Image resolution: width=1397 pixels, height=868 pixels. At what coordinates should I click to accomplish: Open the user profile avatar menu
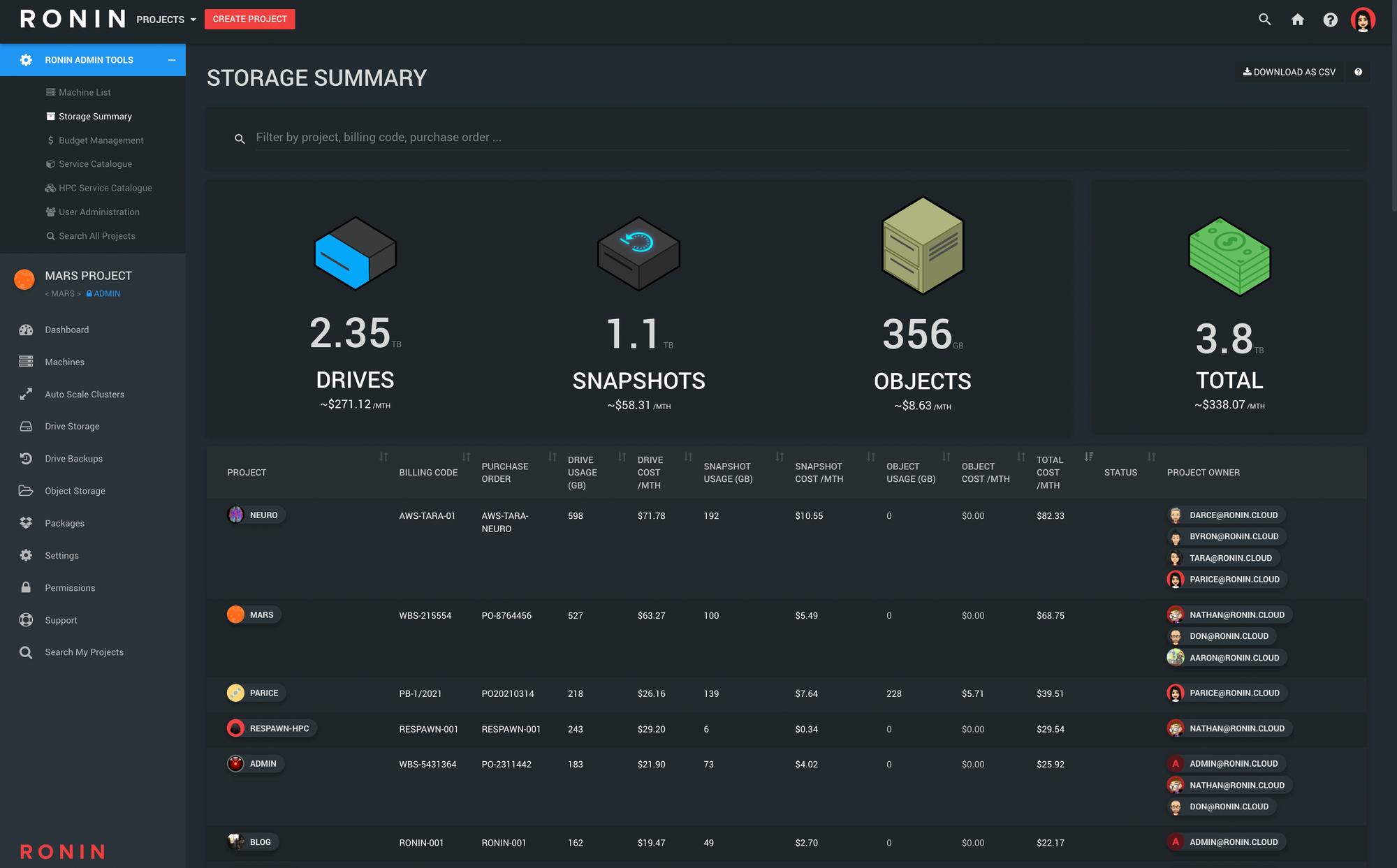[x=1363, y=20]
